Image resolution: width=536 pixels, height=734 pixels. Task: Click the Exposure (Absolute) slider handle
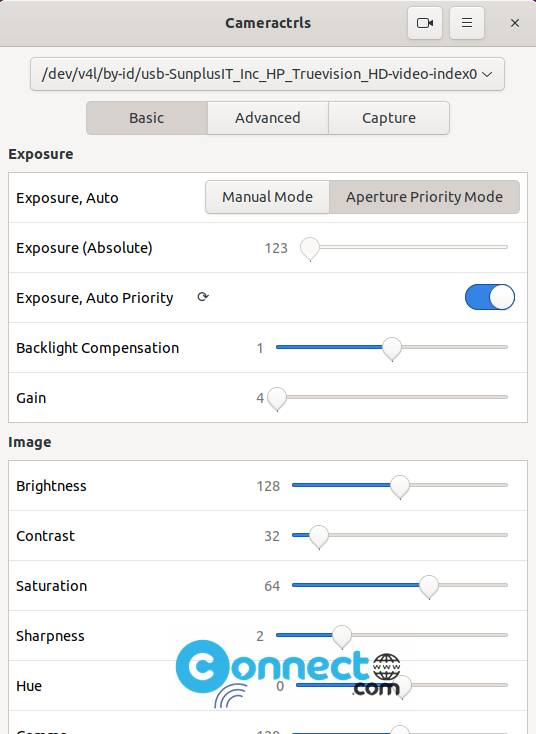point(310,249)
